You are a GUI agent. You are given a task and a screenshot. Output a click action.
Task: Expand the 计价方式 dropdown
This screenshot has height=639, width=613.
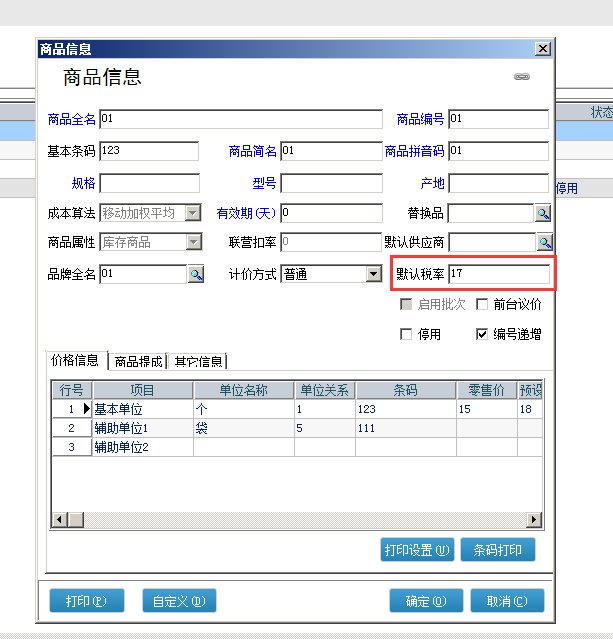tap(373, 274)
